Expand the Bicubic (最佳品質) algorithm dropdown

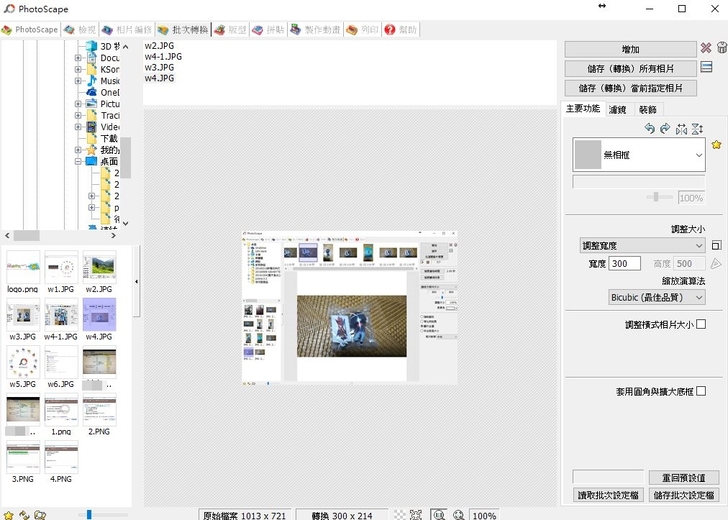coord(656,297)
